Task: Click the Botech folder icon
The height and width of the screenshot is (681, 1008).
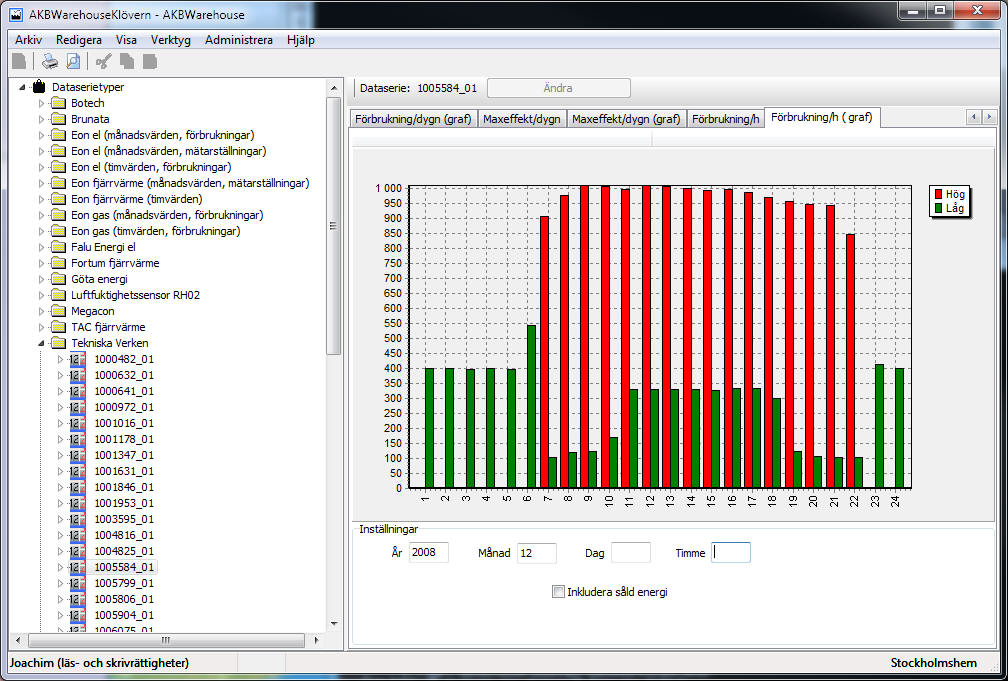Action: [x=58, y=103]
